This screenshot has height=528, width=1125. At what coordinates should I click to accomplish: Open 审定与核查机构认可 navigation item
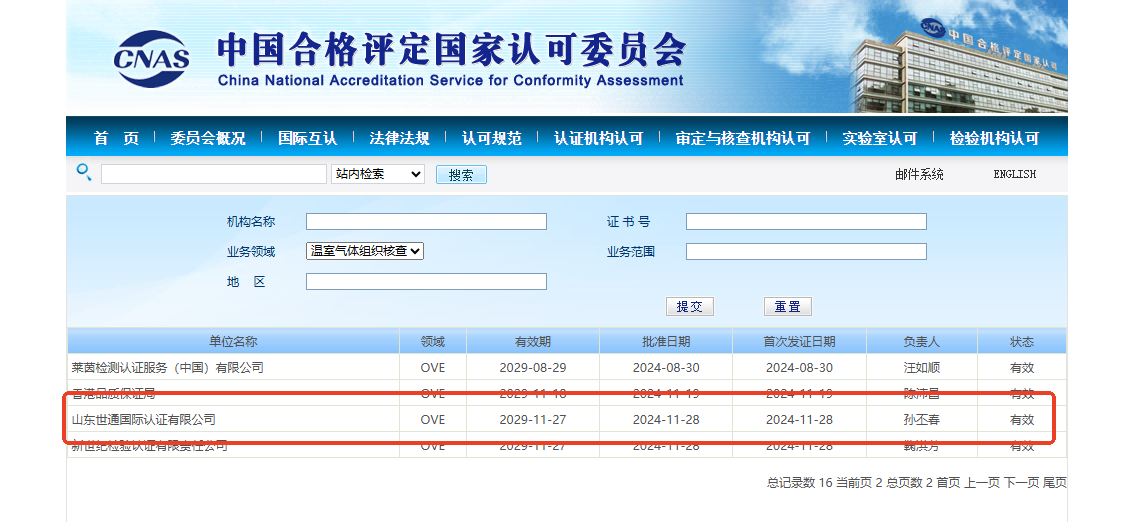click(743, 138)
